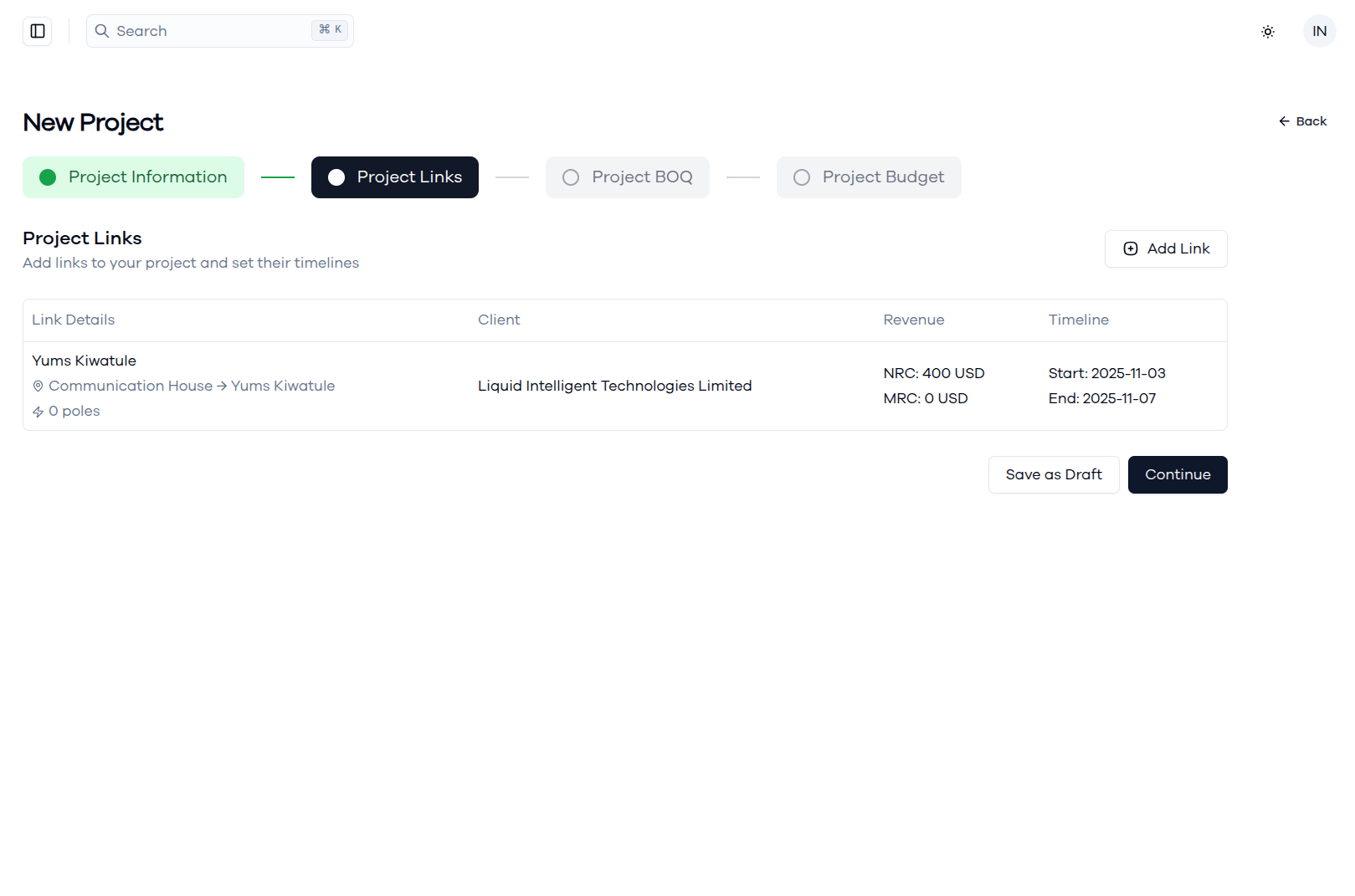Click the Start: 2025-11-03 date

pos(1106,373)
